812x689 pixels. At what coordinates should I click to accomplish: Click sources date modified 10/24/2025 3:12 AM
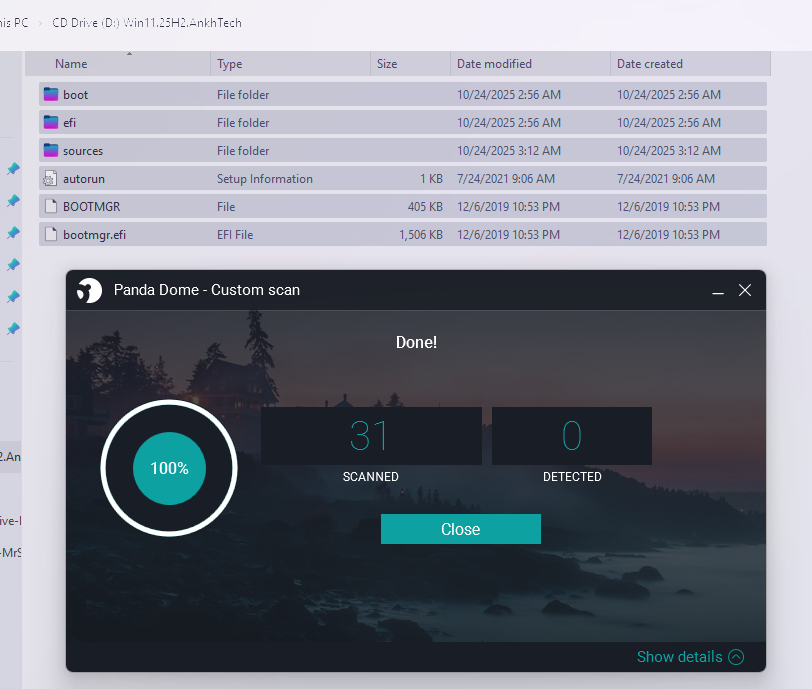(x=509, y=151)
